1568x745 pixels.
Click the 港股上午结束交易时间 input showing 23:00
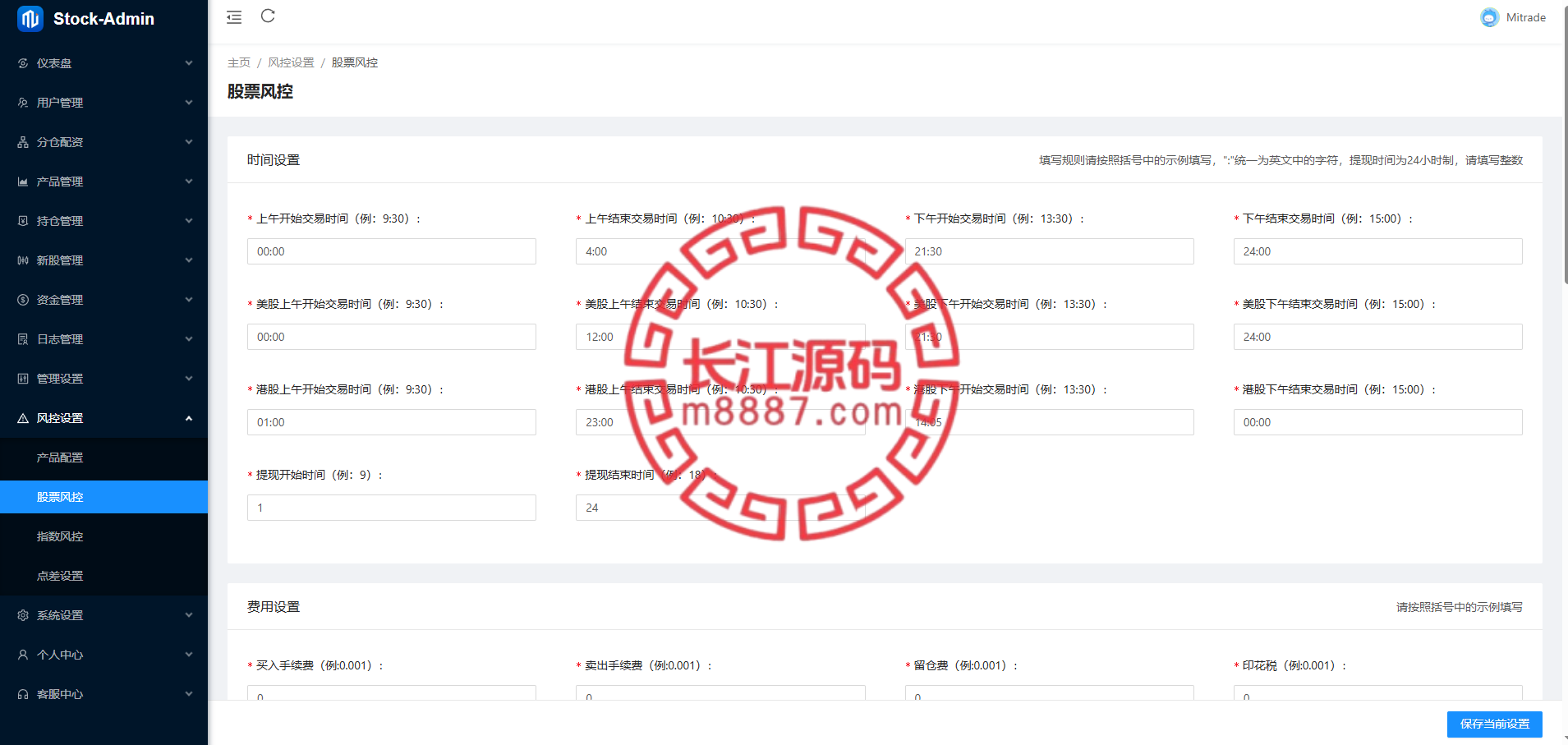click(x=720, y=422)
